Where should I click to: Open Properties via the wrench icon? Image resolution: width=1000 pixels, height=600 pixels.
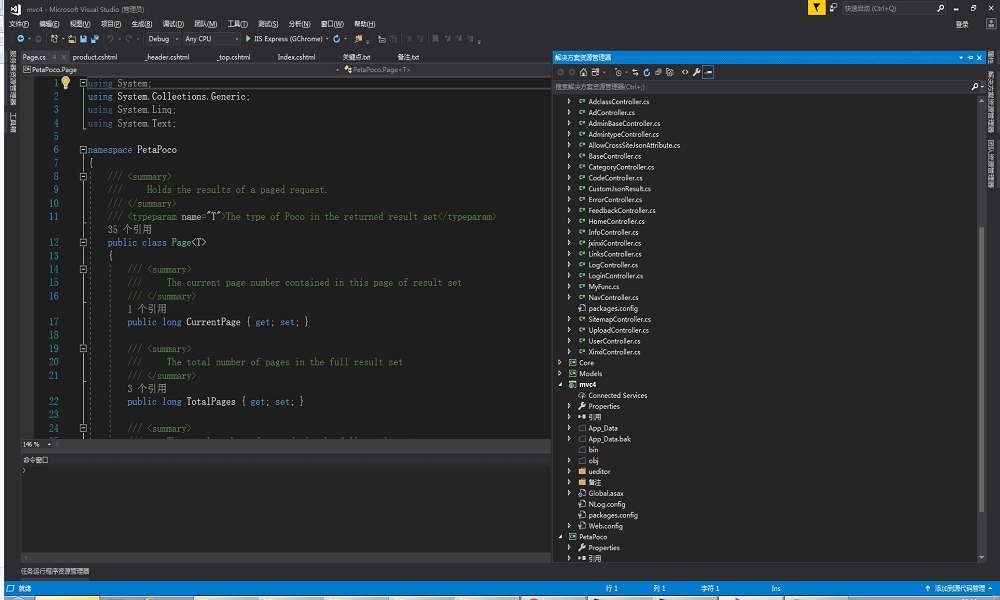tap(696, 72)
